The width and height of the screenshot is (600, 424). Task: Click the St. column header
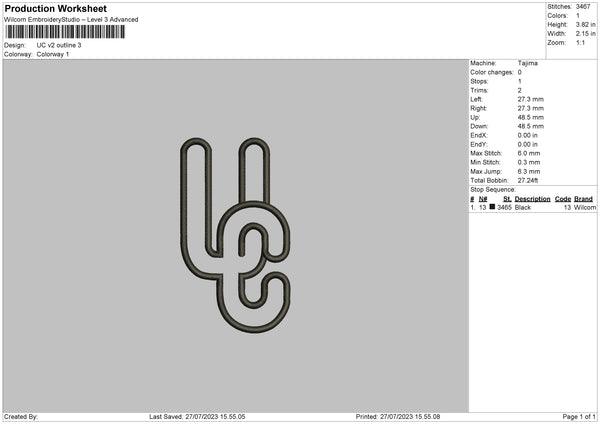pos(507,199)
